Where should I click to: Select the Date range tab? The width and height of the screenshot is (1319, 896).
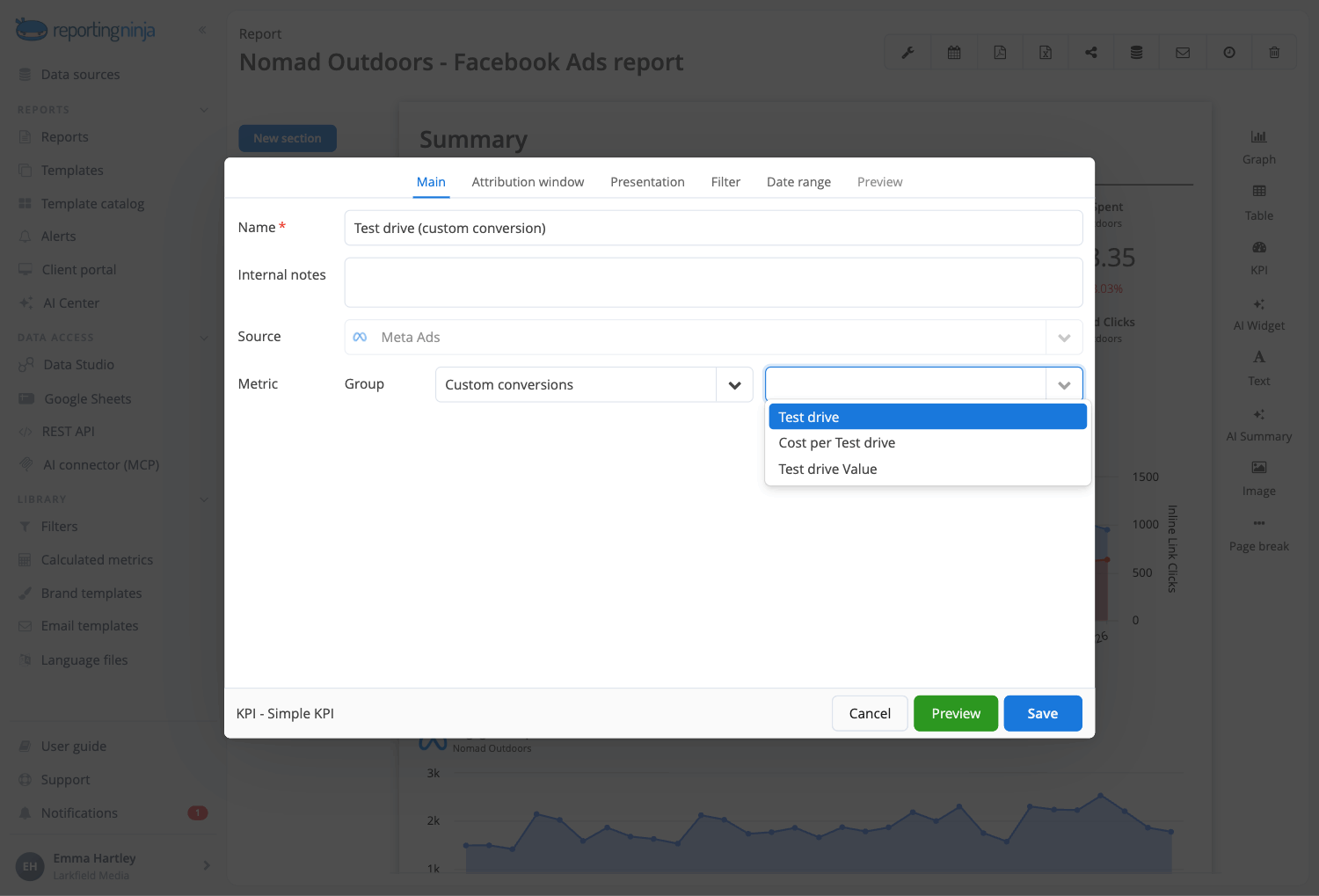tap(798, 182)
